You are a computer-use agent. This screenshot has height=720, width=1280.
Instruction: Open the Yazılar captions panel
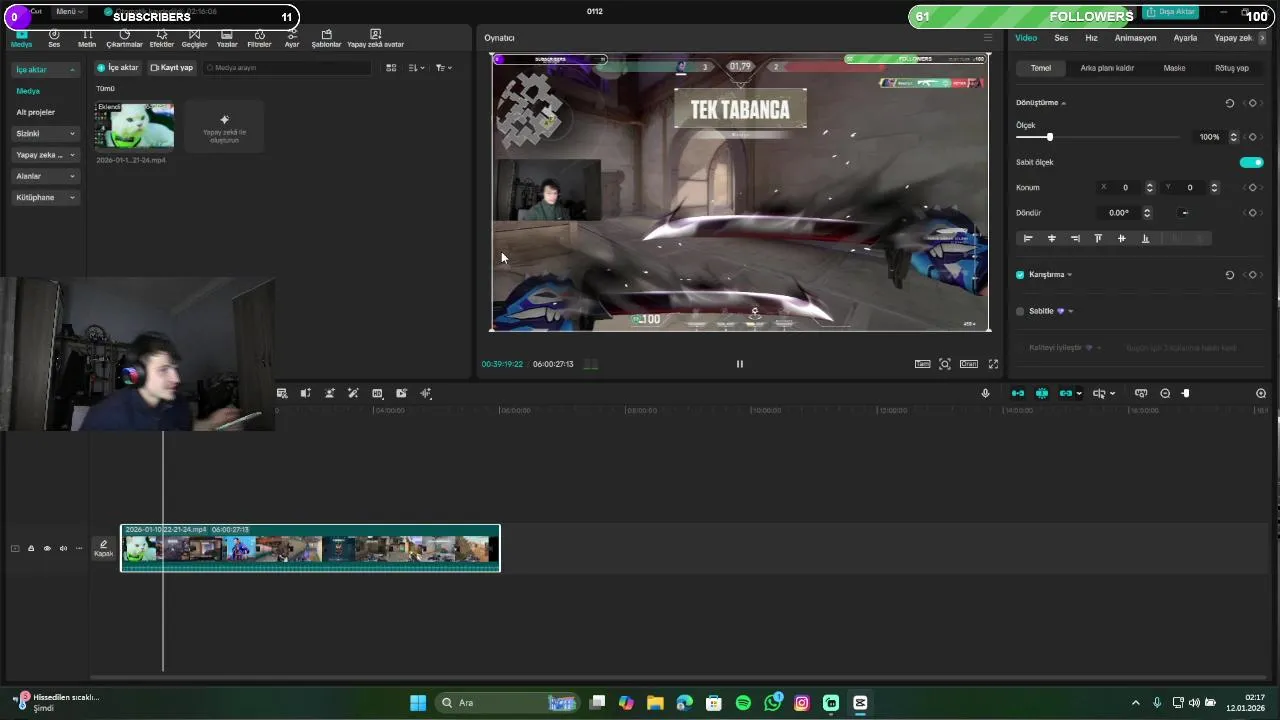tap(227, 38)
